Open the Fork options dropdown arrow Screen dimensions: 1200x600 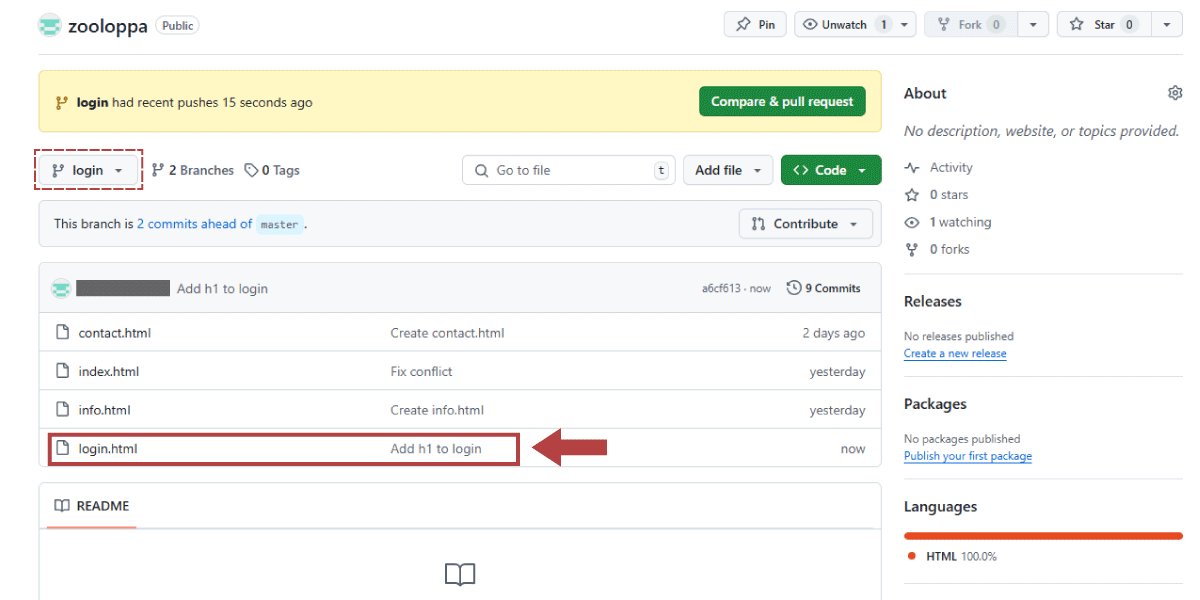tap(1033, 25)
